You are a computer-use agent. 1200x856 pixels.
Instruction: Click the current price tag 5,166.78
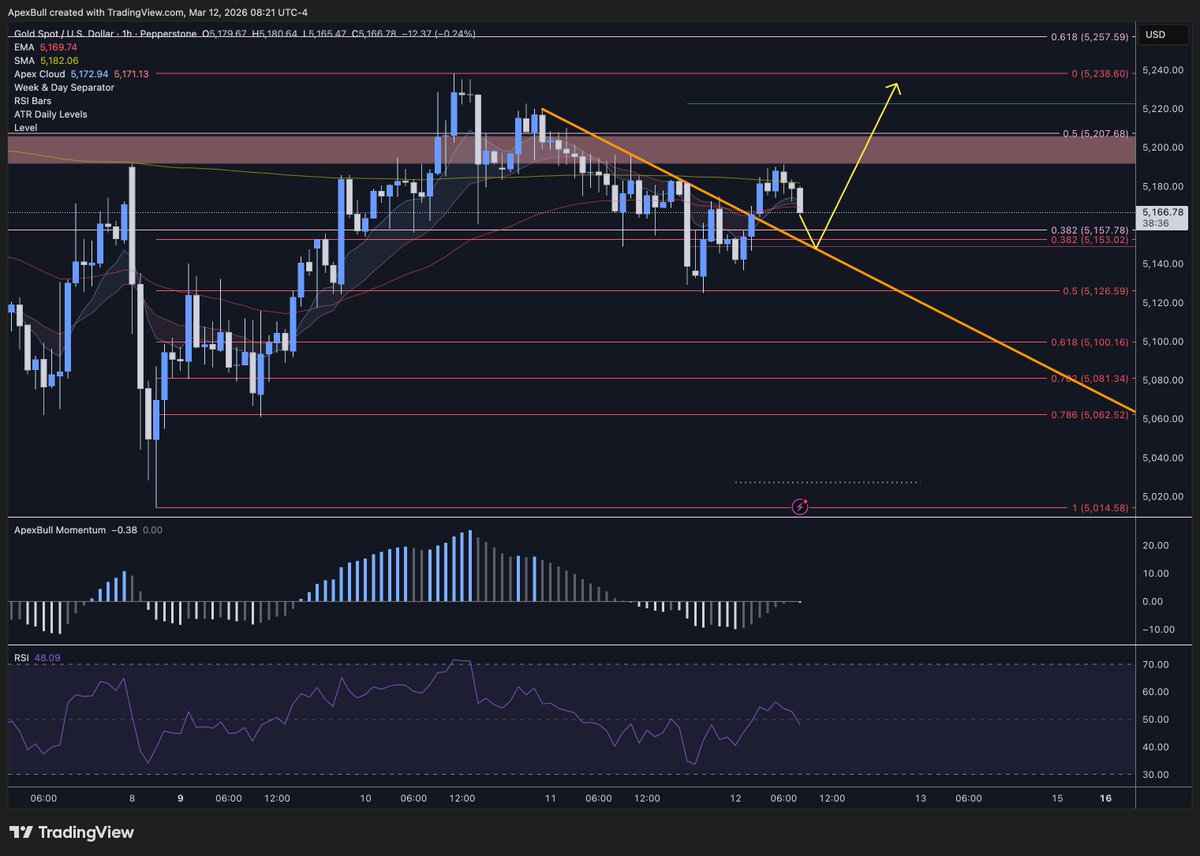(x=1161, y=212)
